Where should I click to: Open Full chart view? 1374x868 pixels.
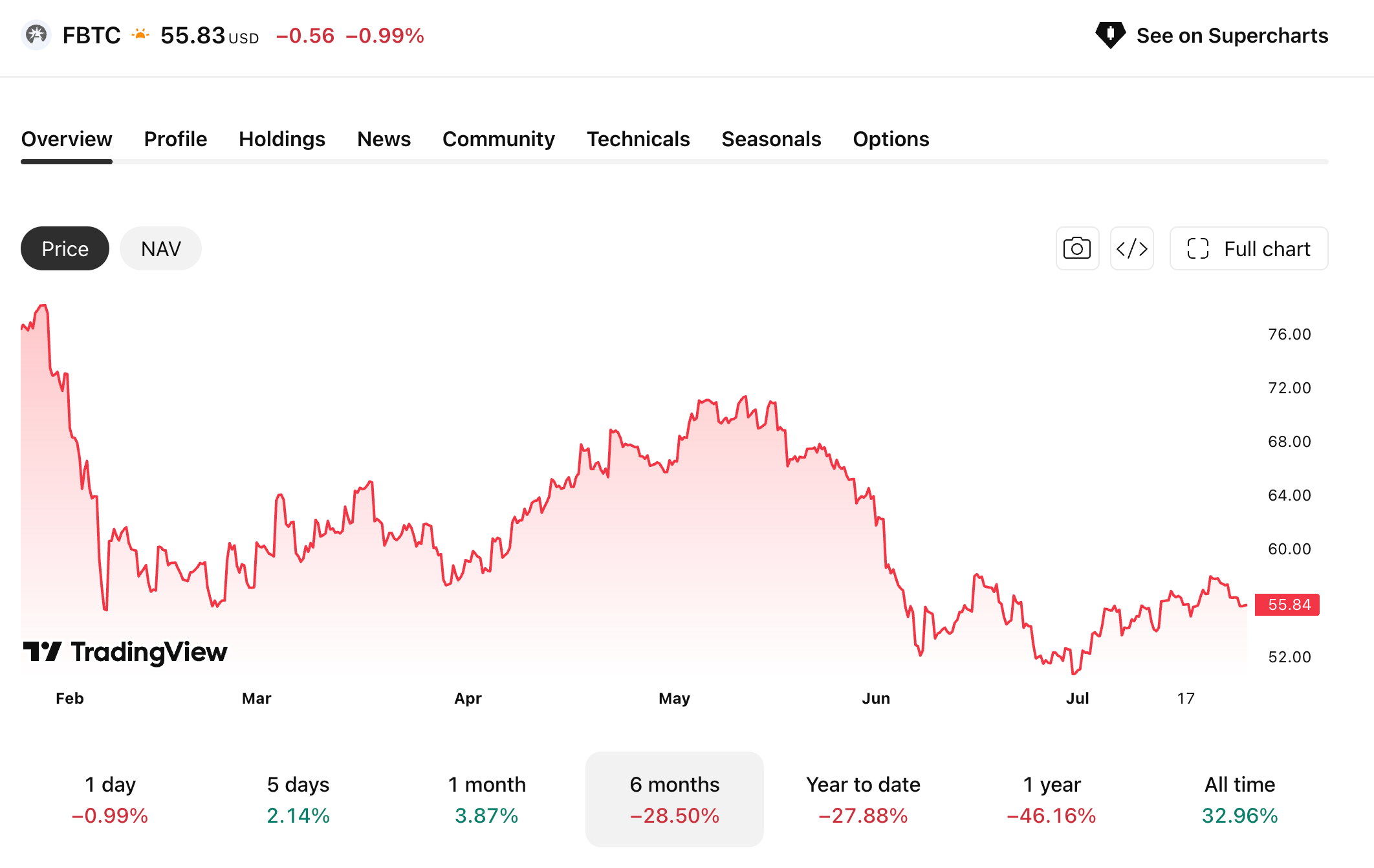pos(1249,248)
